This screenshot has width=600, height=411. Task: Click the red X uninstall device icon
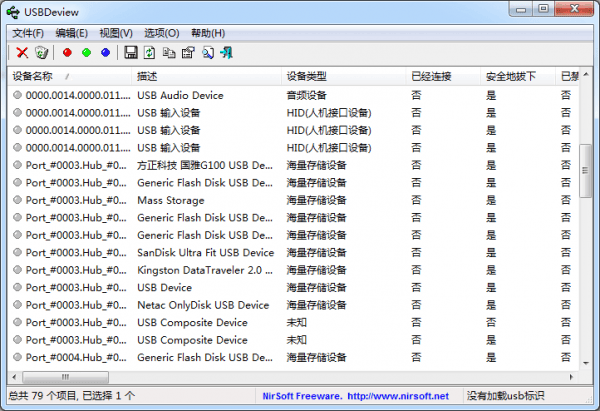click(x=22, y=52)
